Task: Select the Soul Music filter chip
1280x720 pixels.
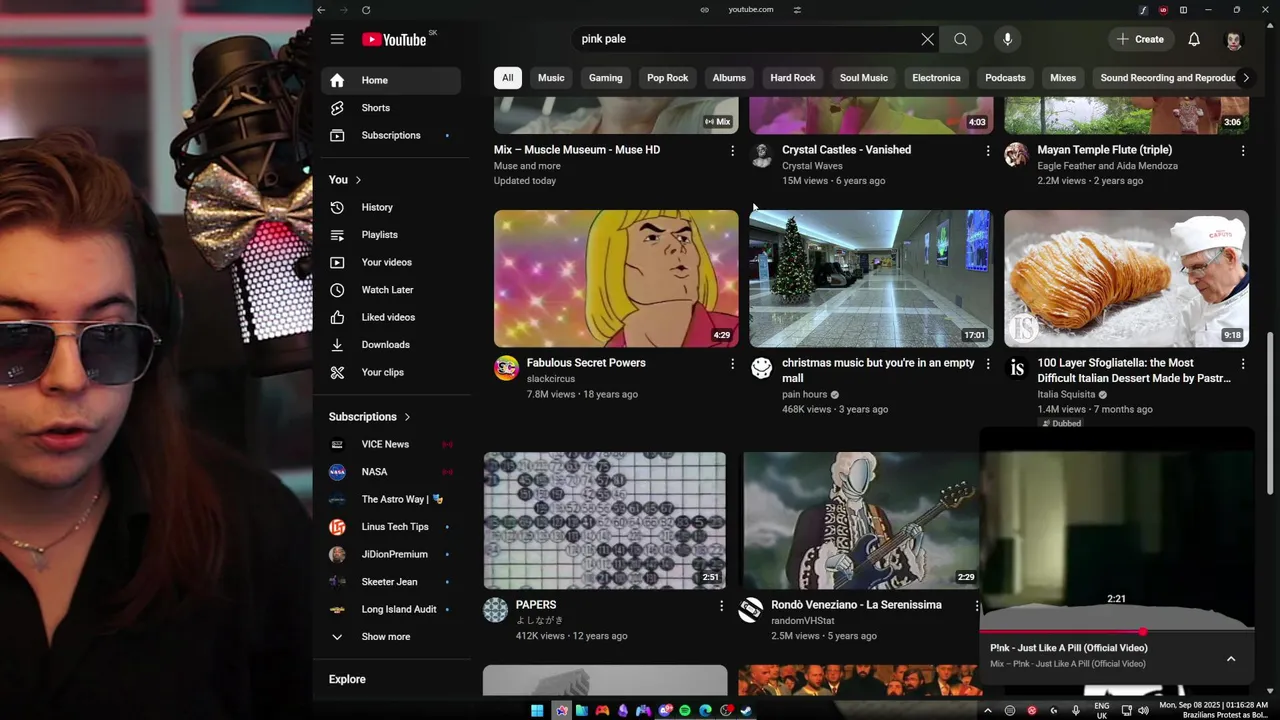Action: (864, 78)
